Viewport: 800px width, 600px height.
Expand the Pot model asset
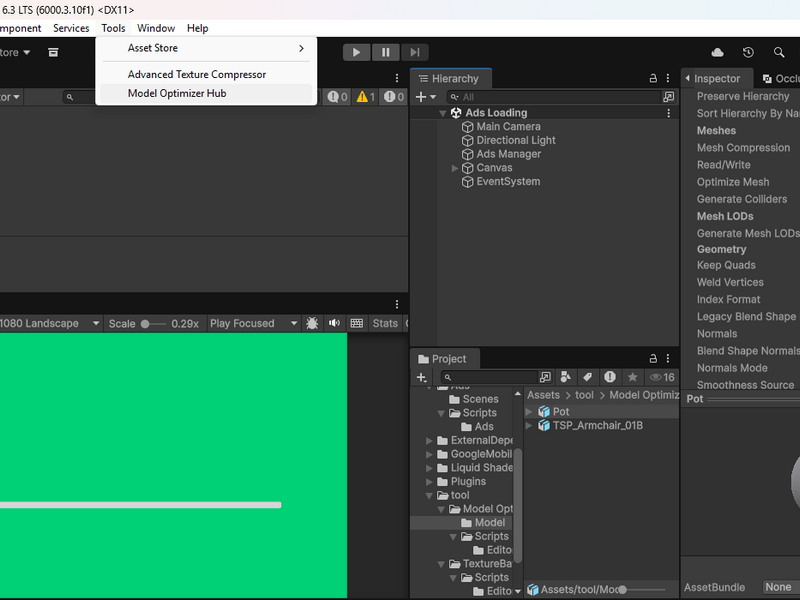click(x=529, y=411)
